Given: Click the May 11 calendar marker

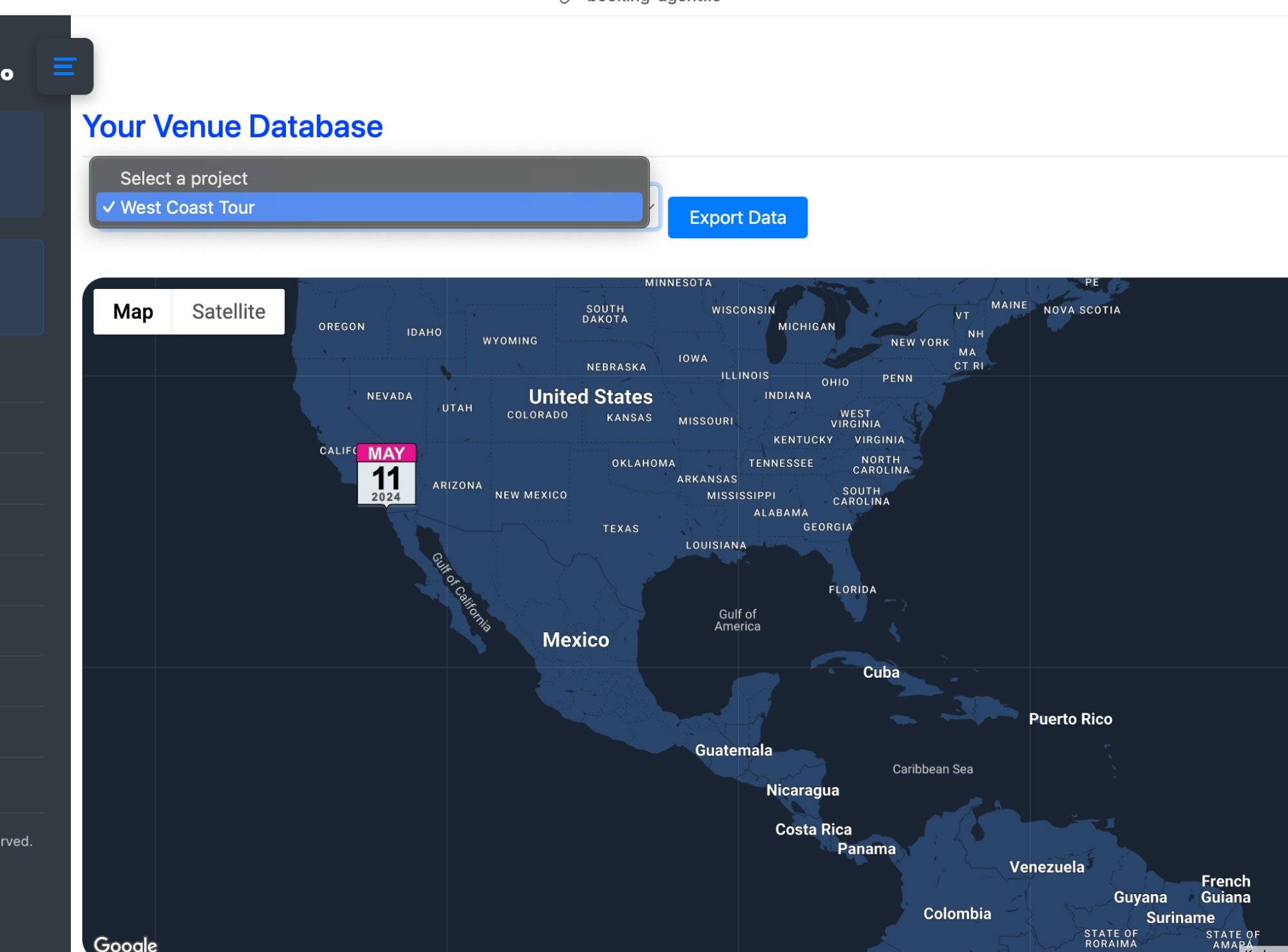Looking at the screenshot, I should 385,474.
